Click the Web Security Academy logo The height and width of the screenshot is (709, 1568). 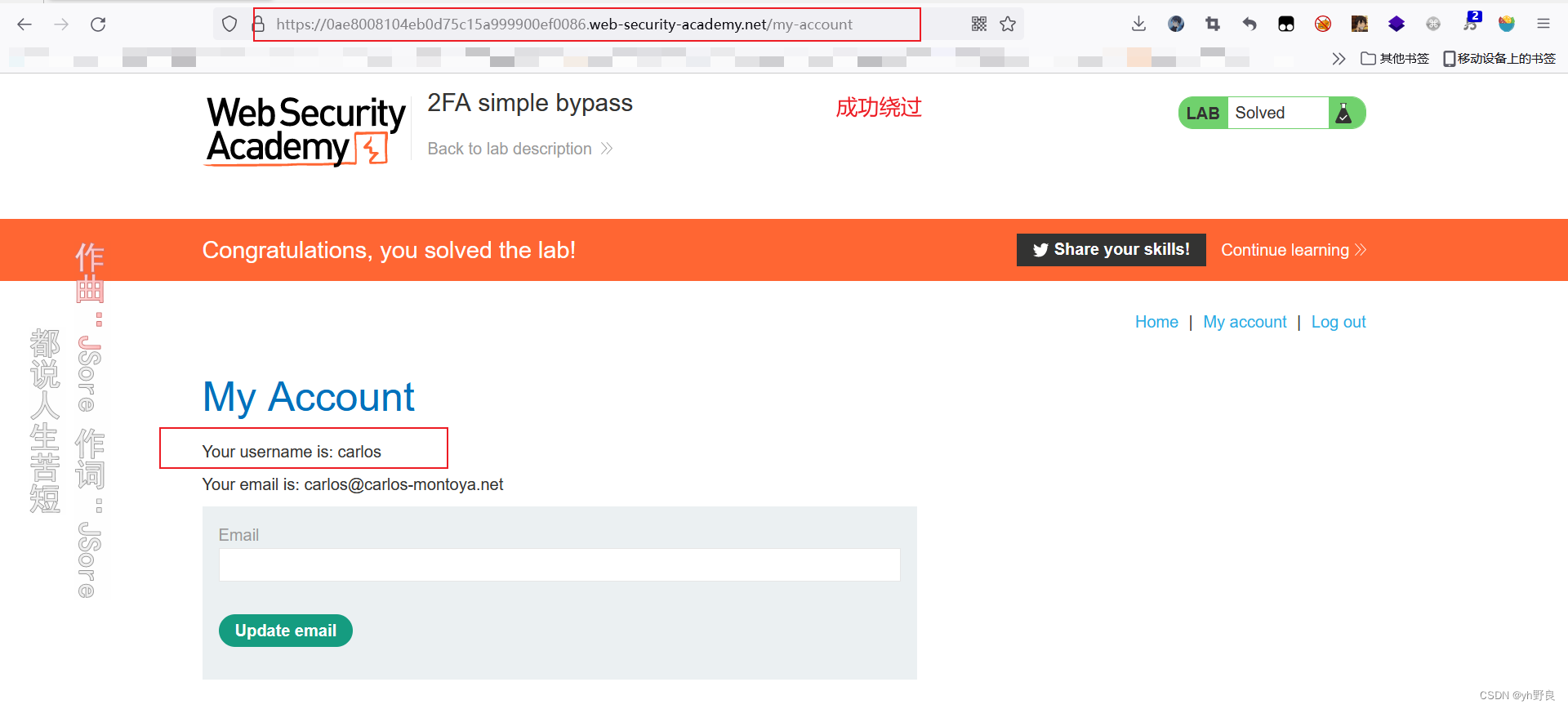pos(305,131)
